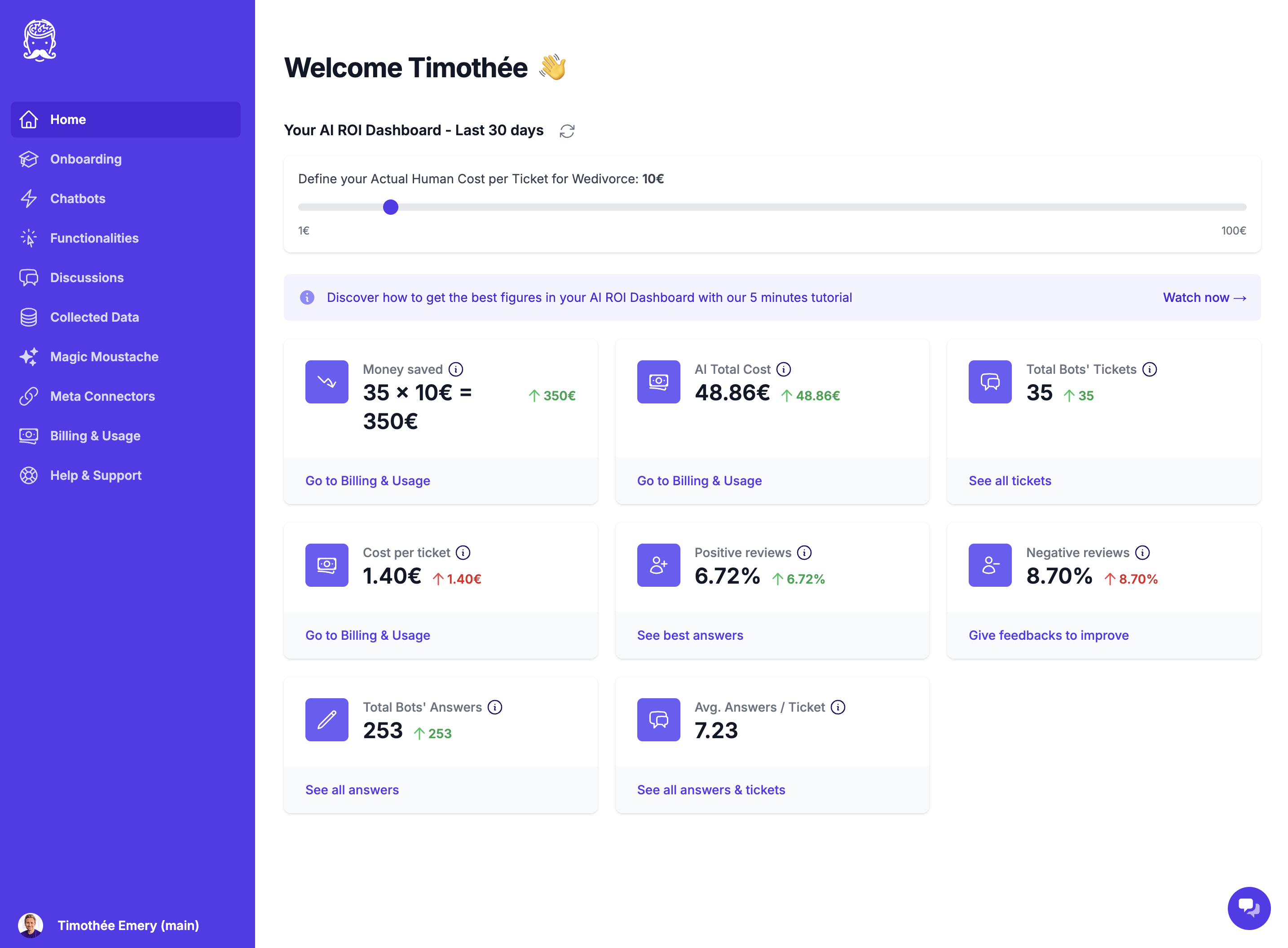Click the Discussions sidebar icon
The width and height of the screenshot is (1288, 948).
pyautogui.click(x=29, y=277)
